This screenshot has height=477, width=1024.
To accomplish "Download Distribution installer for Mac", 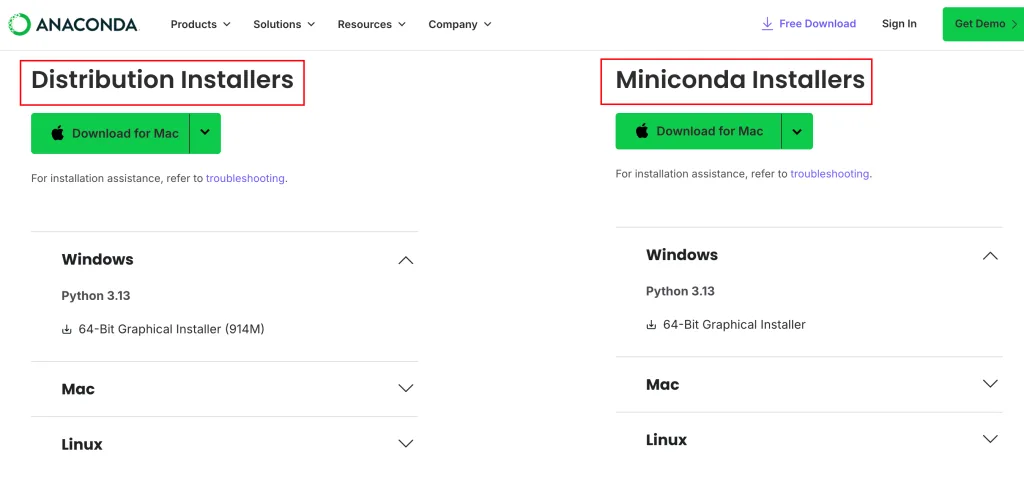I will 110,133.
